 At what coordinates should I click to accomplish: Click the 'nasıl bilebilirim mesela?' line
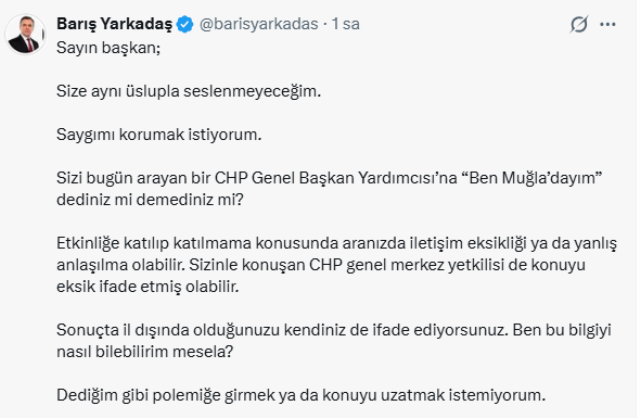(x=145, y=351)
